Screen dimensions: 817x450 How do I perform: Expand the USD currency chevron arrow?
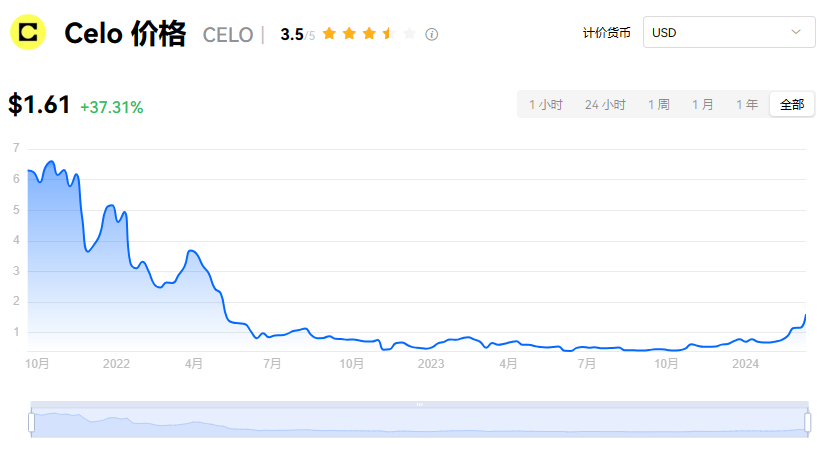[796, 32]
